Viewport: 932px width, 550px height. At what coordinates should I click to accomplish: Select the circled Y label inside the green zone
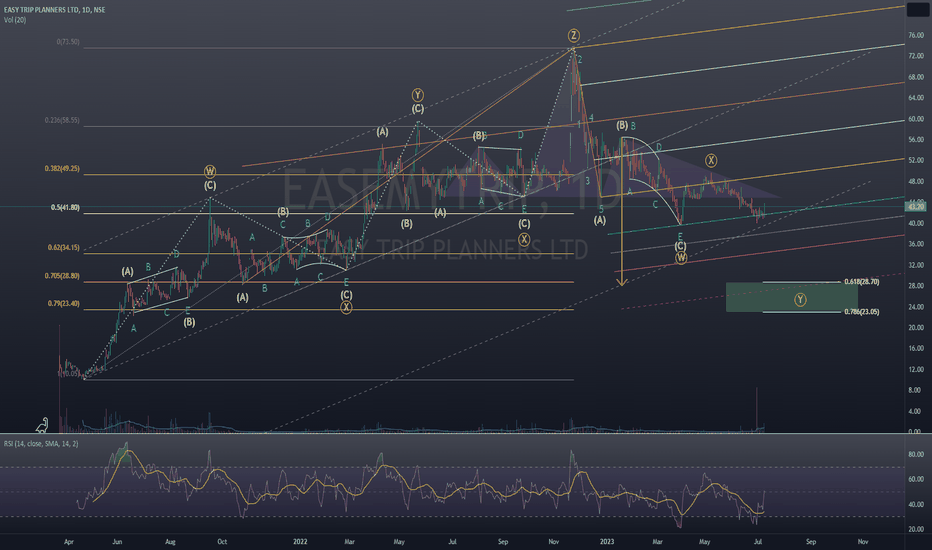point(800,300)
